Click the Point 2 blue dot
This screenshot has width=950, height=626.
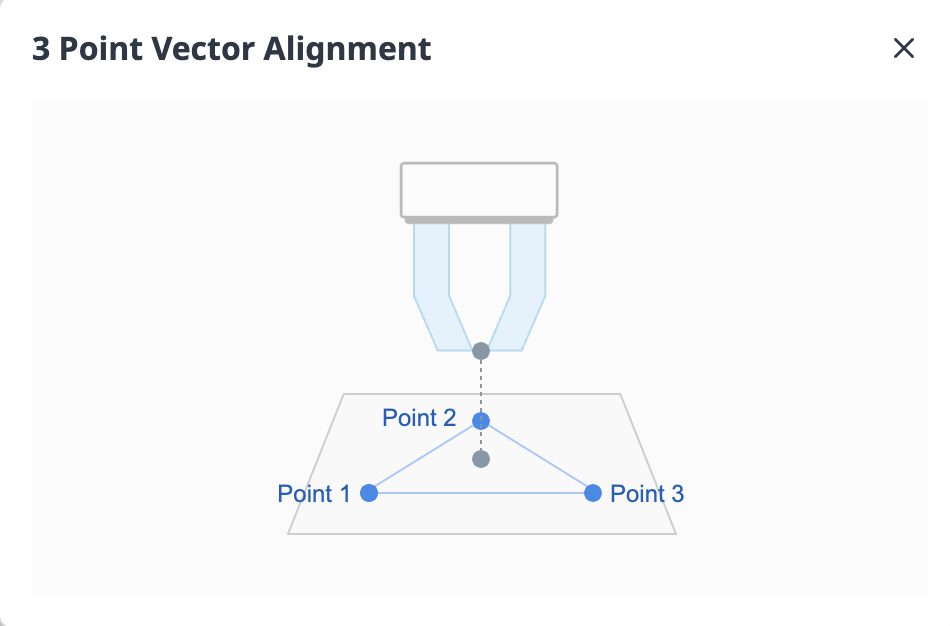point(481,420)
